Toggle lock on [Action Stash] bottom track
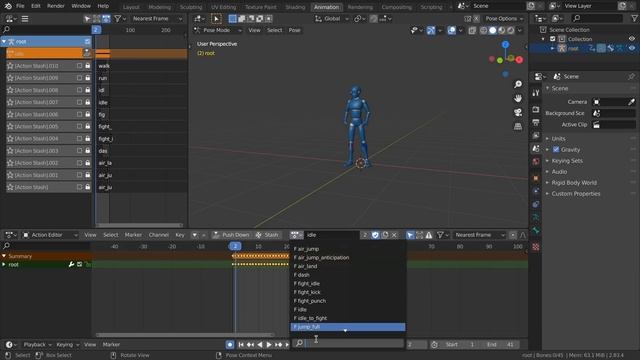The width and height of the screenshot is (640, 360). pyautogui.click(x=87, y=187)
